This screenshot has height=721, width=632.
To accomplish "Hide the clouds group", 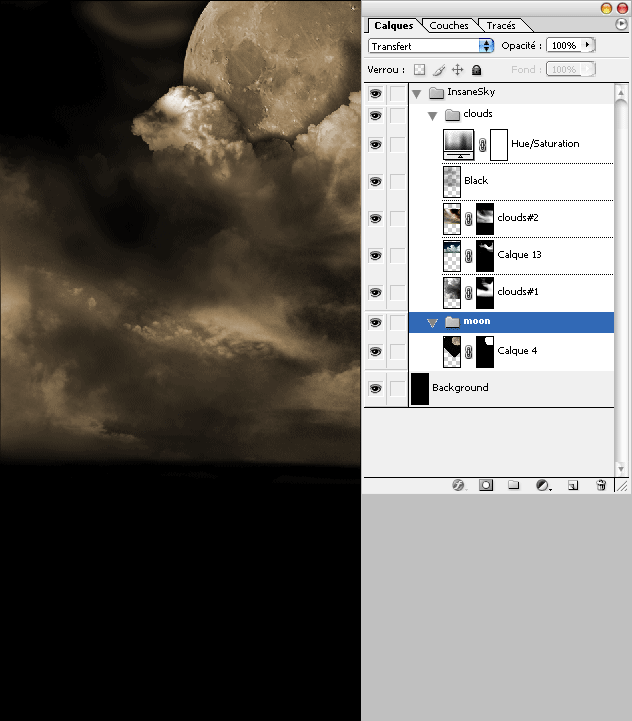I will click(x=376, y=115).
